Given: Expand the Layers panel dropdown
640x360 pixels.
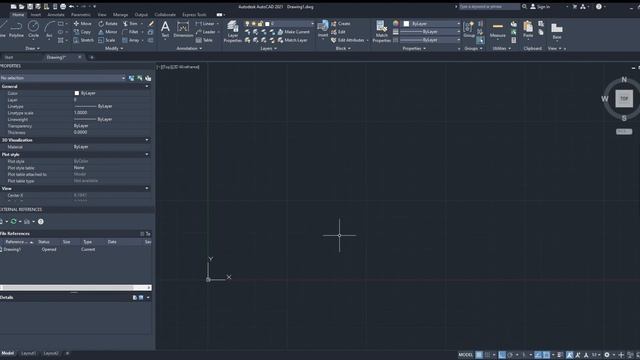Looking at the screenshot, I should click(268, 48).
